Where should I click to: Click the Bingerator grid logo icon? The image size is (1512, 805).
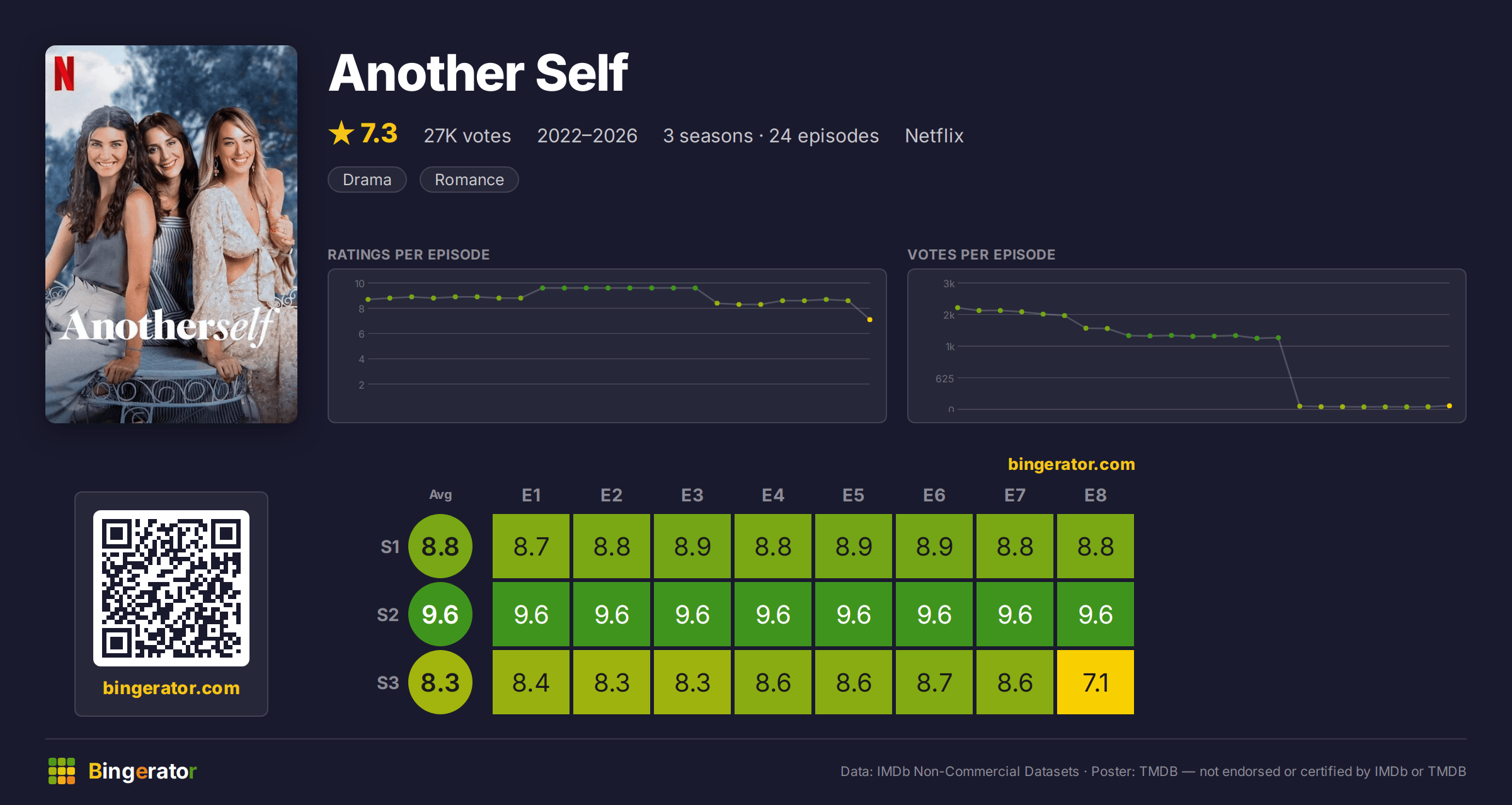(x=62, y=771)
